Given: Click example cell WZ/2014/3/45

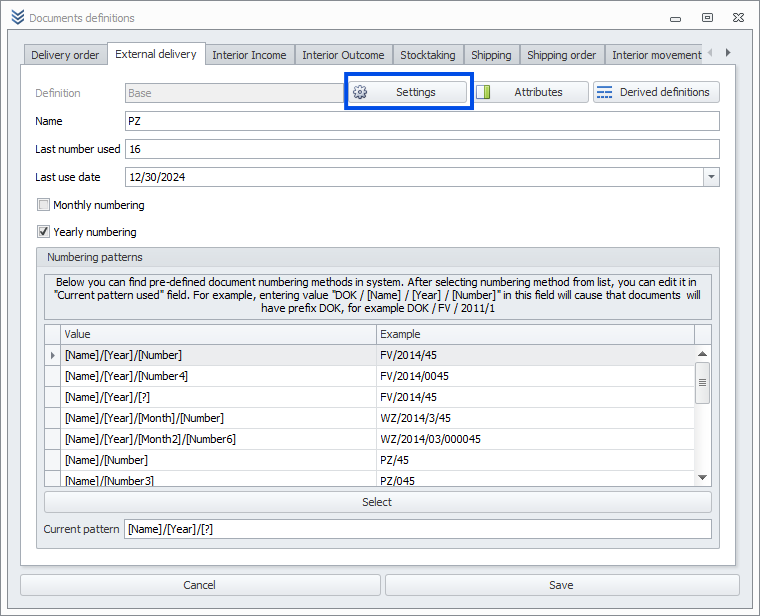Looking at the screenshot, I should click(x=535, y=418).
